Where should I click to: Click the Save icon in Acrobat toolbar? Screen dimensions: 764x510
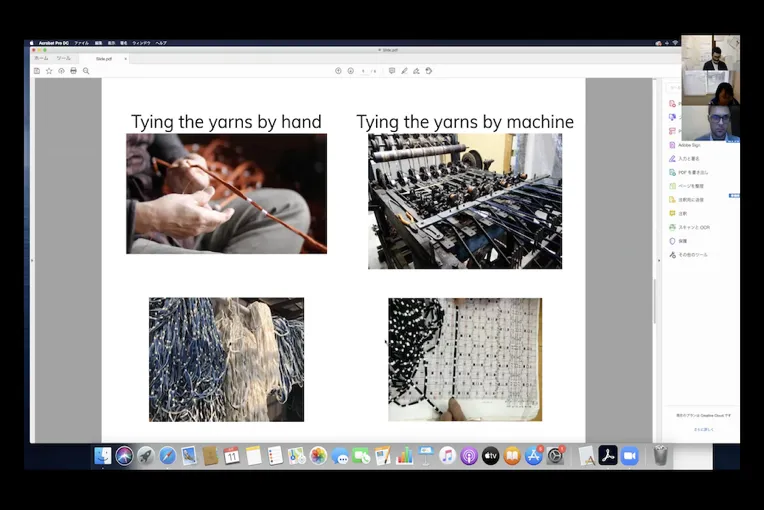pyautogui.click(x=37, y=71)
